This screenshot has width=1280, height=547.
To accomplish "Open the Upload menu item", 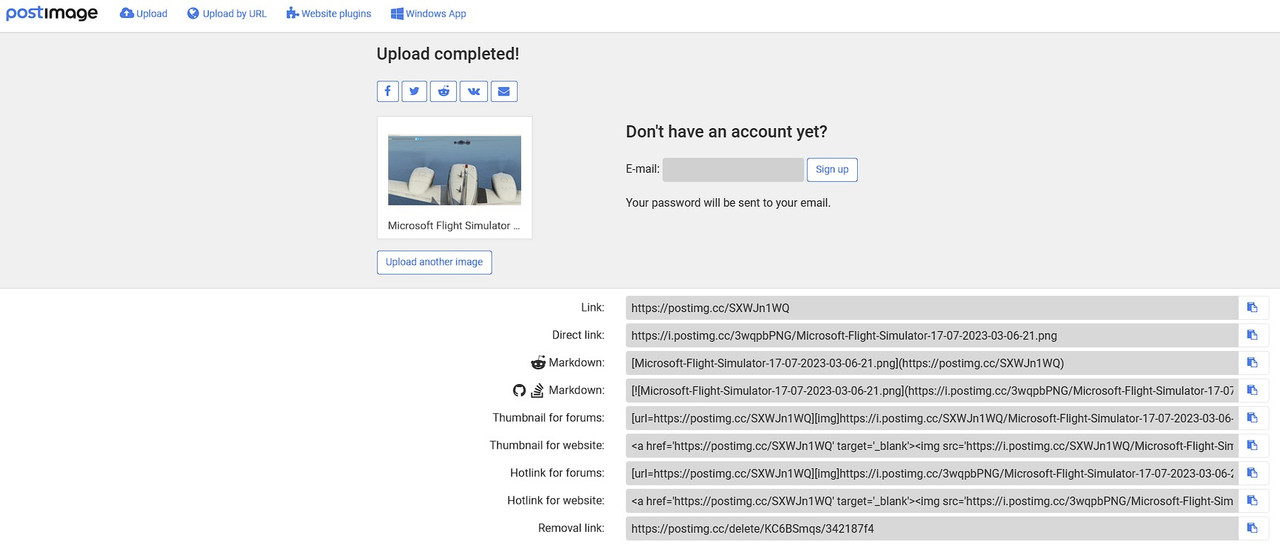I will pos(144,14).
